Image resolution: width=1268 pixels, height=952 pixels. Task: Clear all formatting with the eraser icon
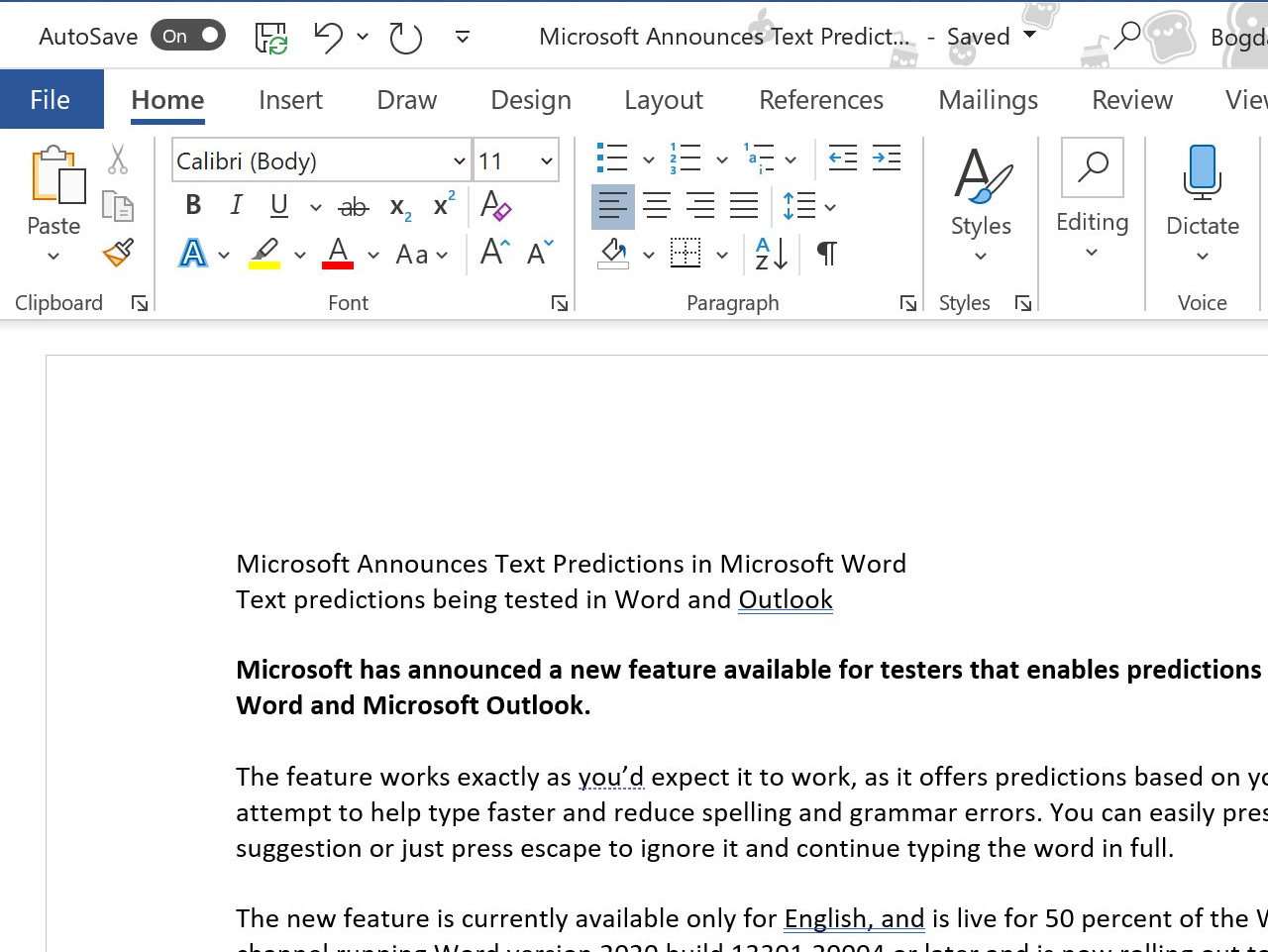495,206
